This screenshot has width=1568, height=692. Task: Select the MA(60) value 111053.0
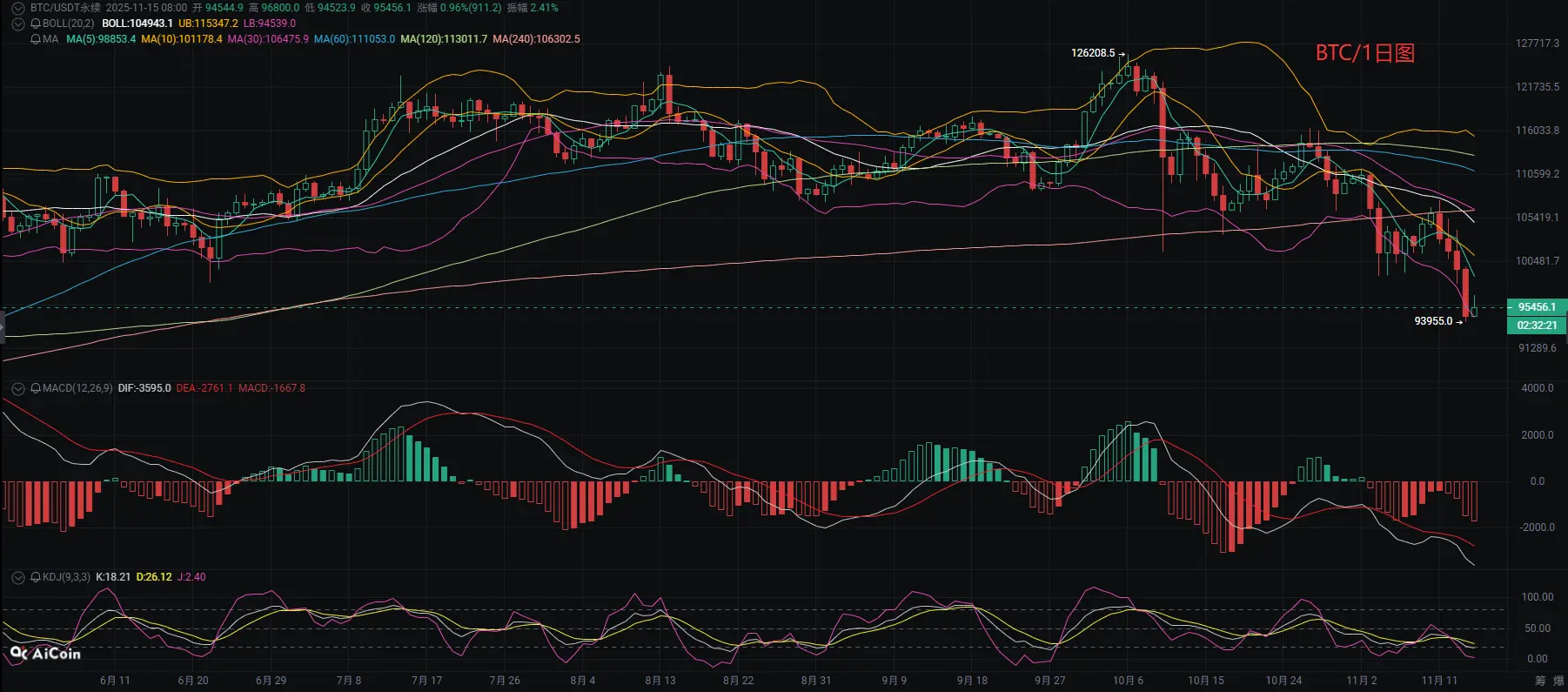click(354, 39)
